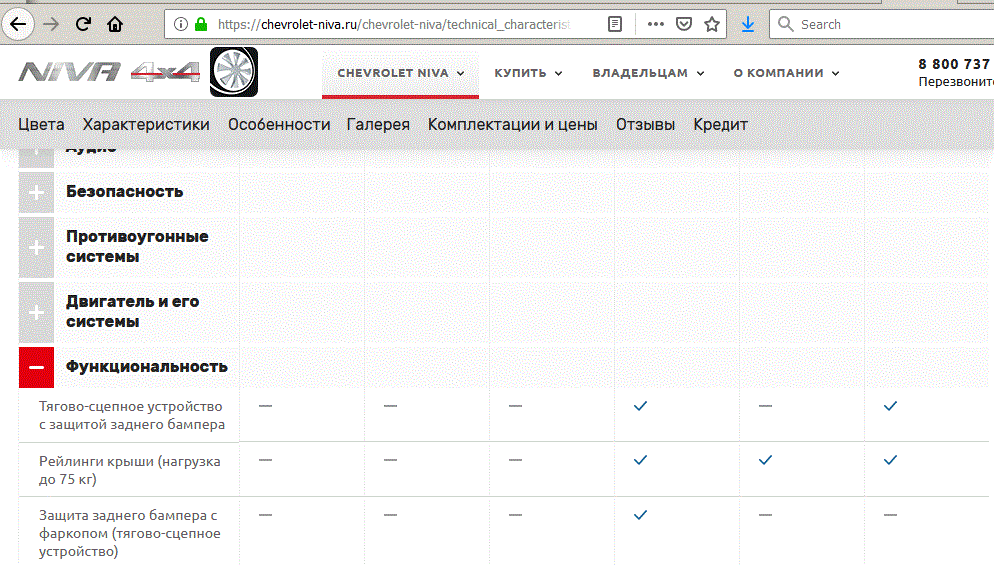The image size is (994, 565).
Task: Expand Противоугонные системы section
Action: point(36,247)
